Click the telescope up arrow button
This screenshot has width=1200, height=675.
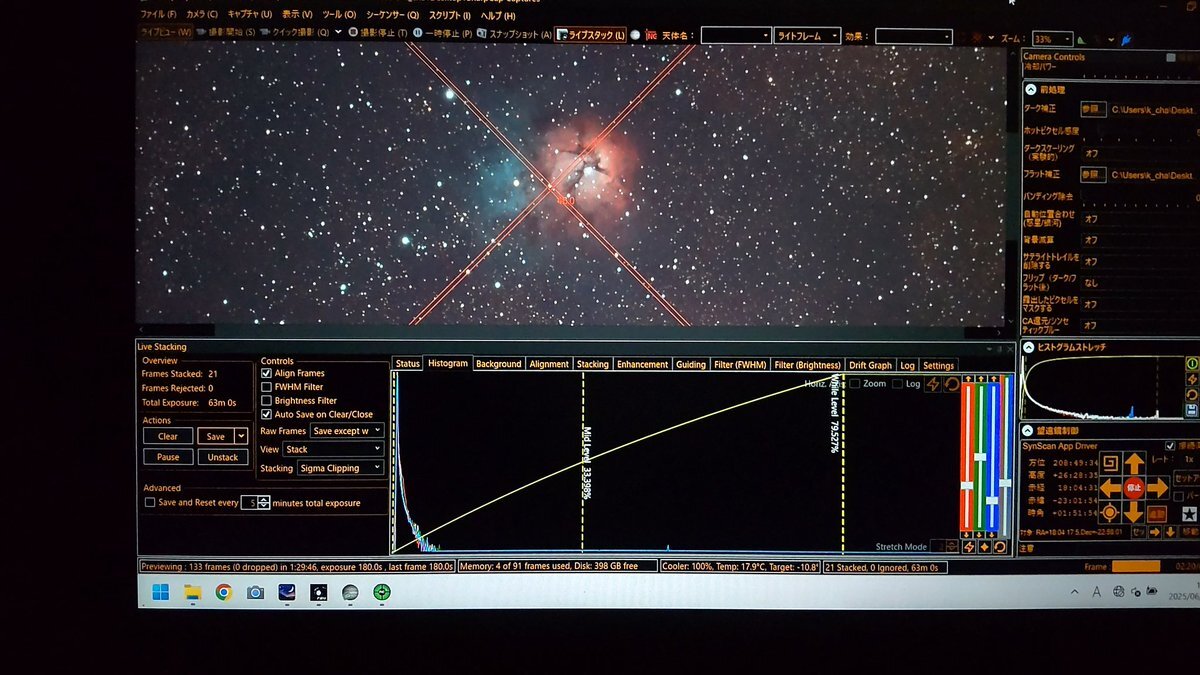pos(1133,463)
